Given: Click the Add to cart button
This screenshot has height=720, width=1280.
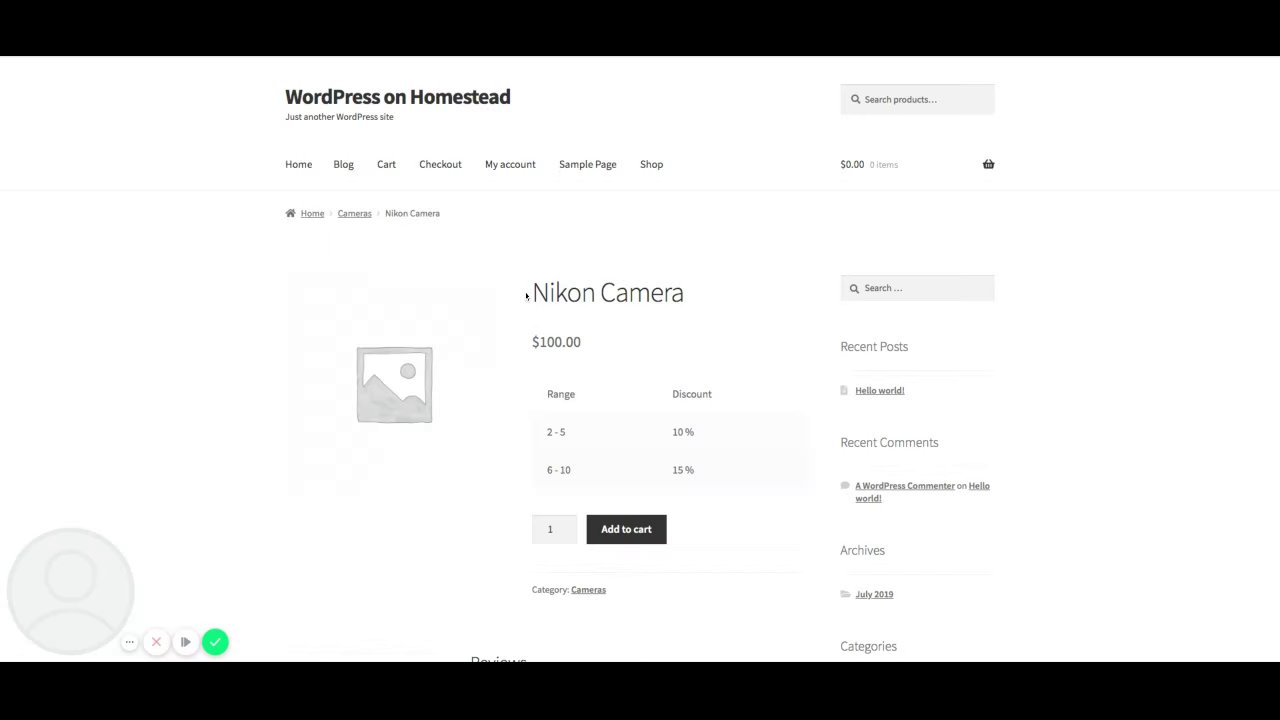Looking at the screenshot, I should (626, 529).
